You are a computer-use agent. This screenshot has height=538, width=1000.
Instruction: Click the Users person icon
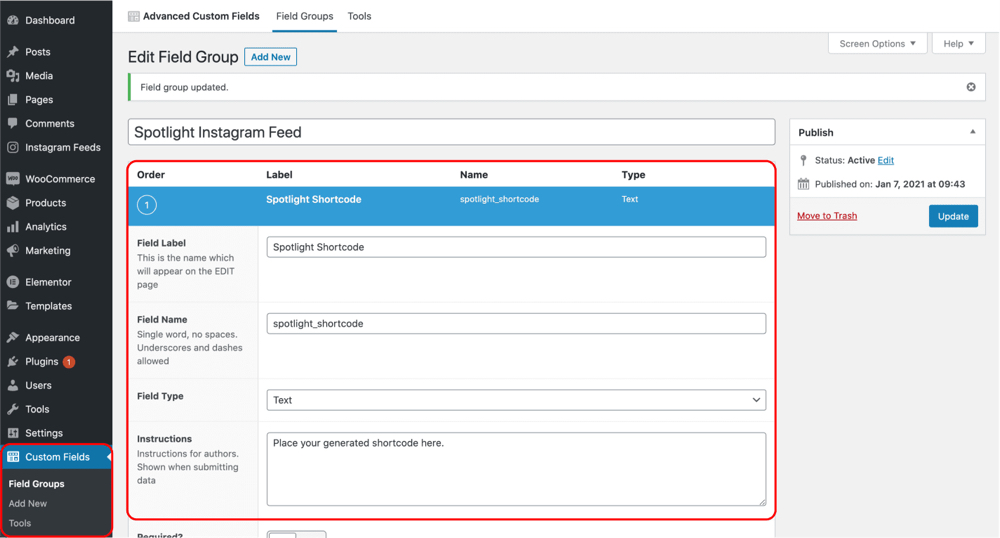pos(13,385)
